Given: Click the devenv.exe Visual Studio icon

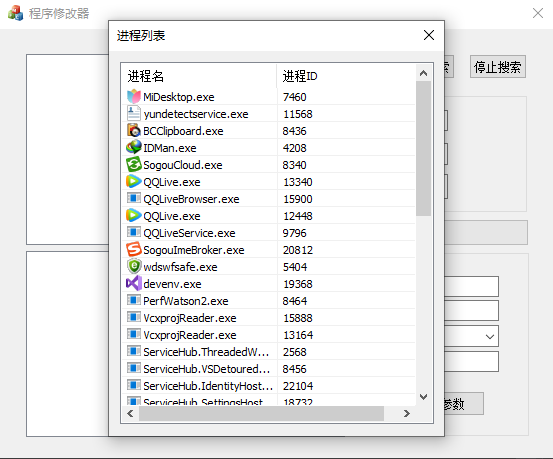Looking at the screenshot, I should (x=134, y=283).
